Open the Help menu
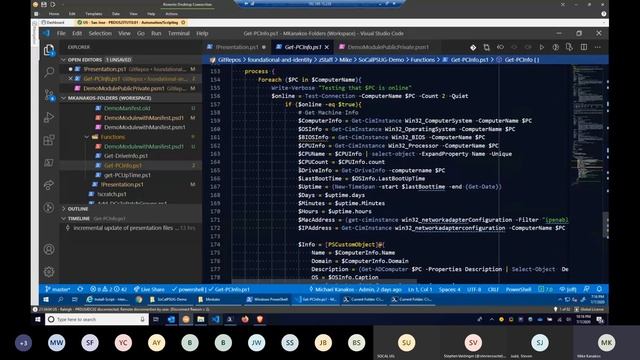Viewport: 640px width, 360px height. coord(202,33)
